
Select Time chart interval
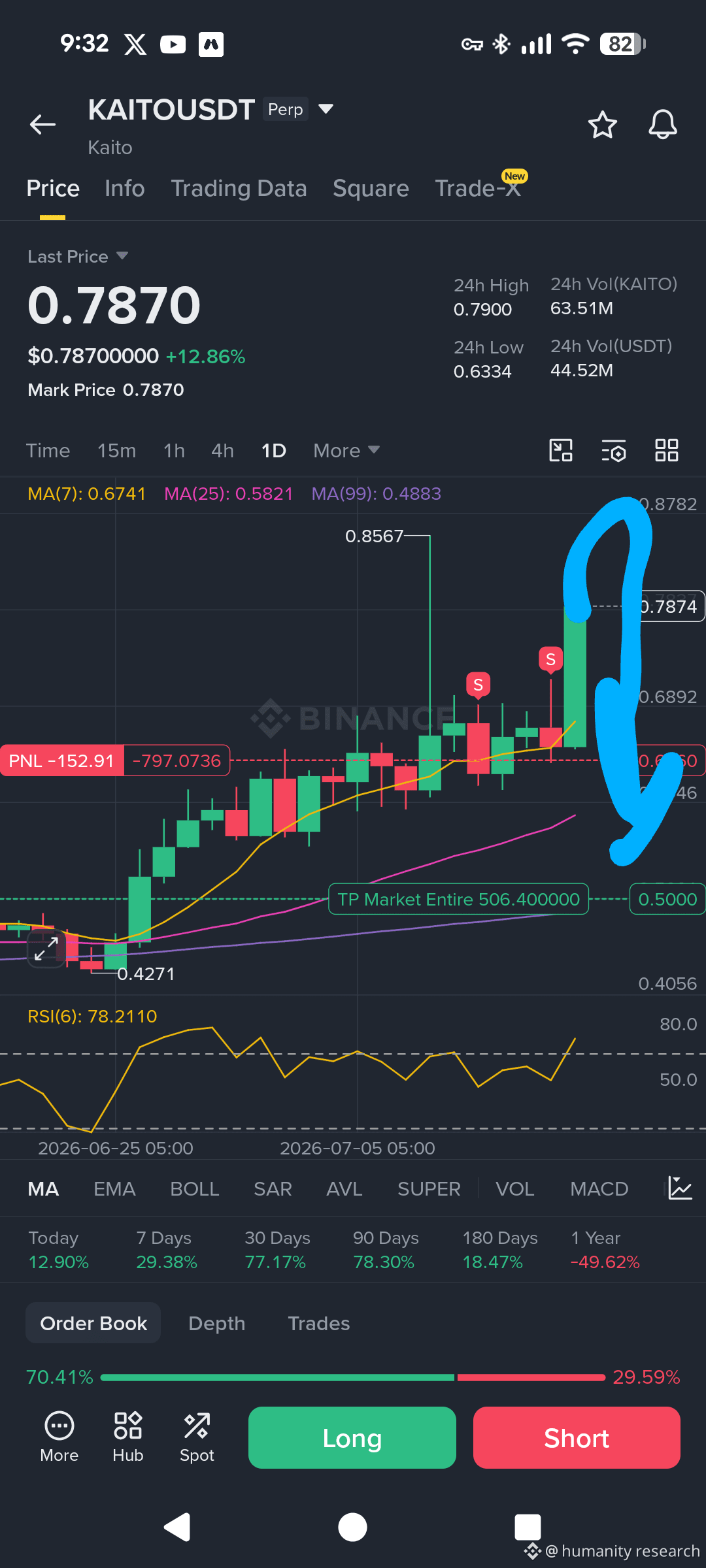[48, 450]
